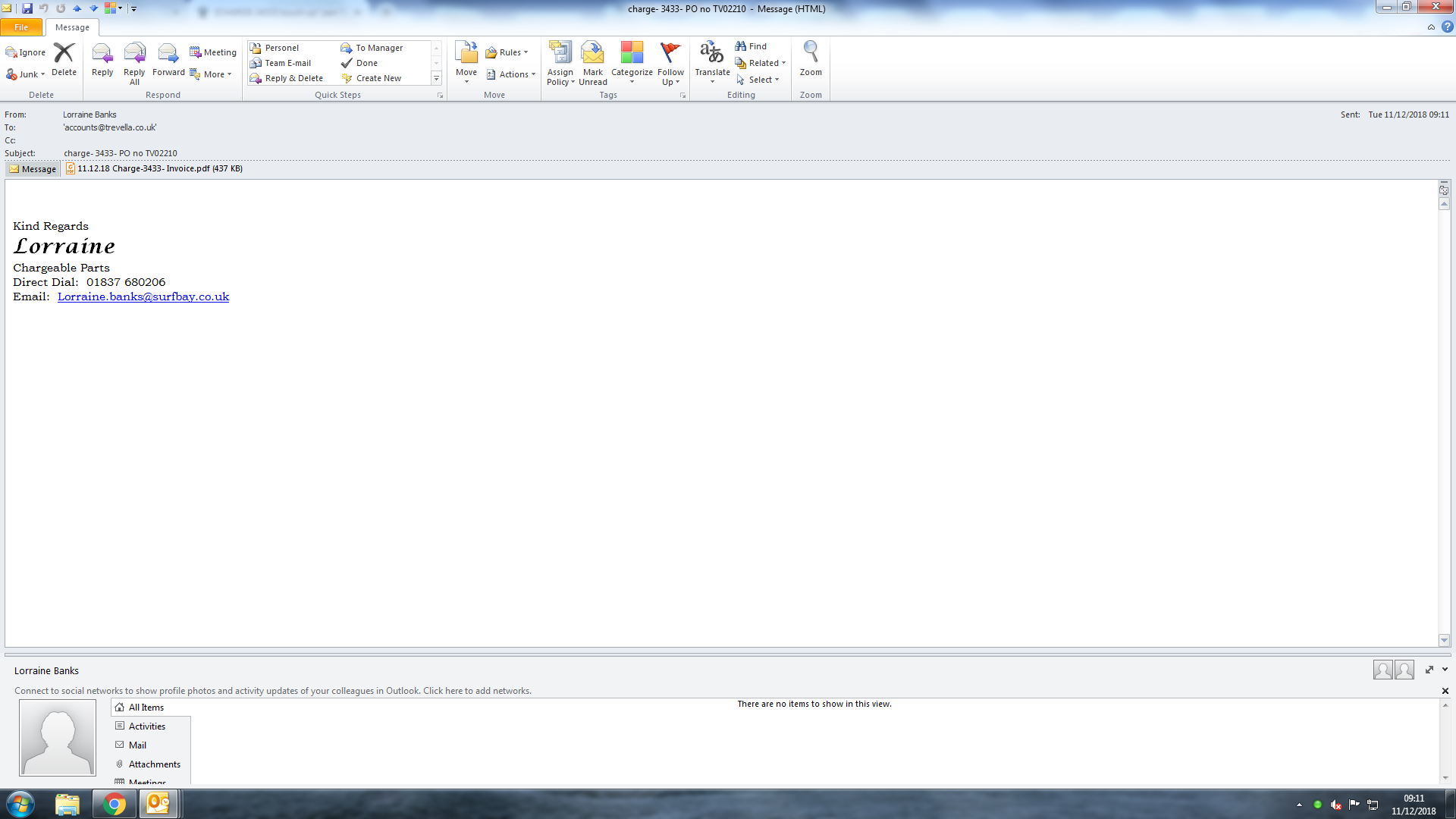This screenshot has width=1456, height=819.
Task: Open the Translate tool
Action: [x=712, y=54]
